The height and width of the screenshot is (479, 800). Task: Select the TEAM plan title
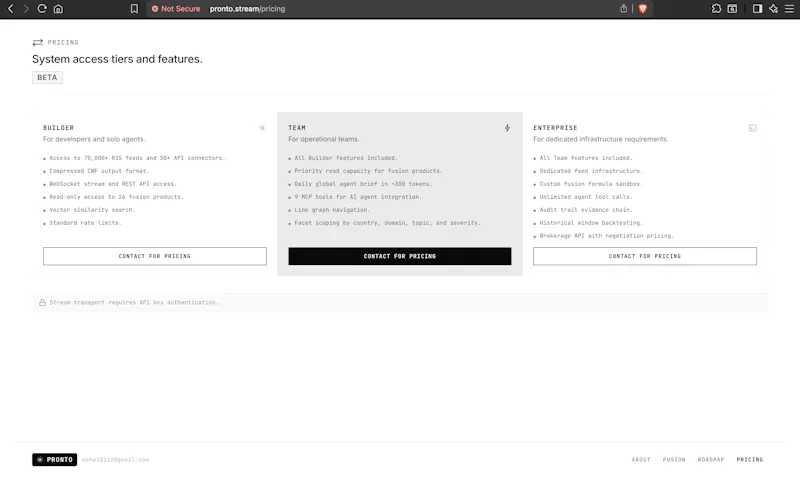click(297, 128)
